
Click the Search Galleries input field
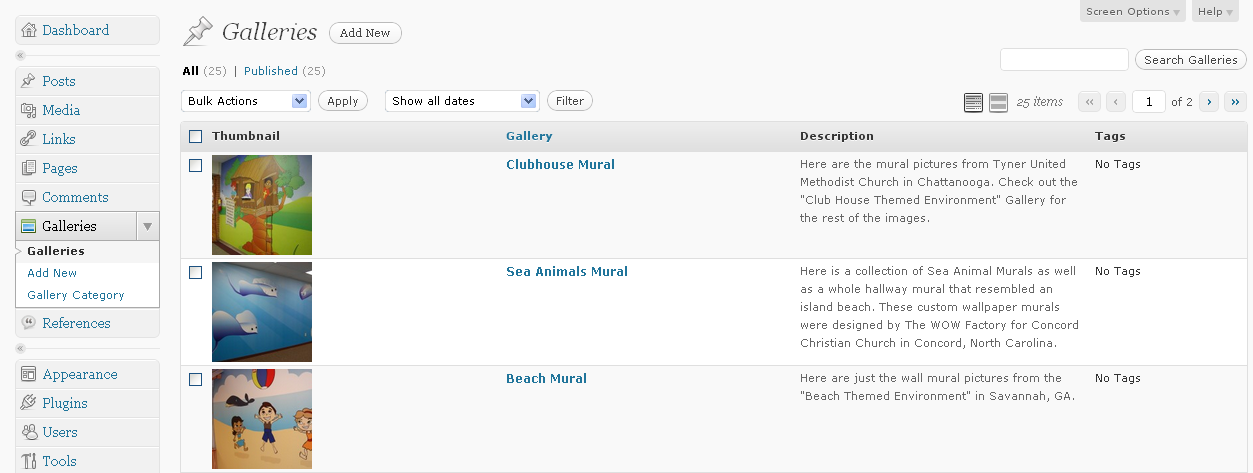[1064, 60]
